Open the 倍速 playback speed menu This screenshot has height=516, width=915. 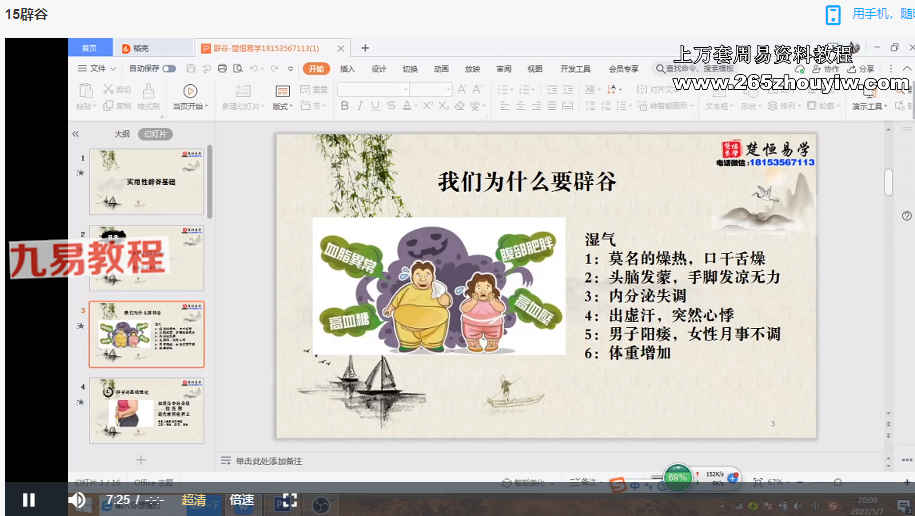tap(242, 500)
